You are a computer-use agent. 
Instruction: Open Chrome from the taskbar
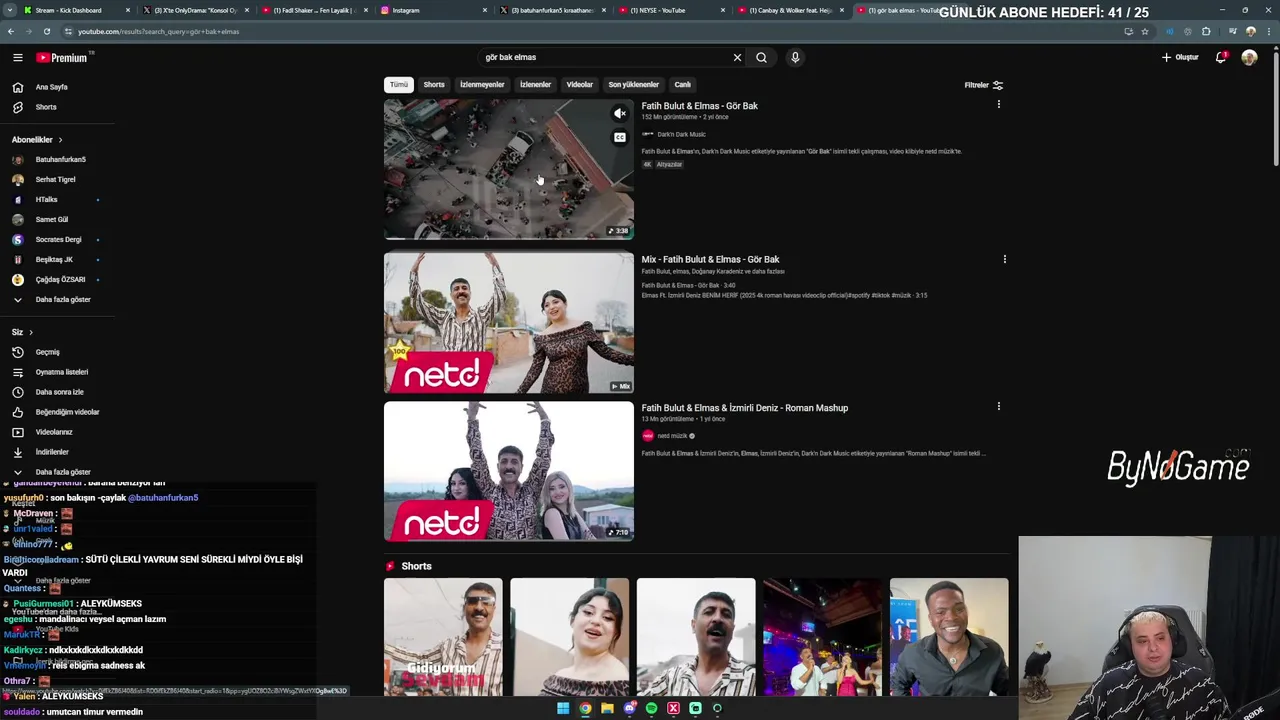585,708
